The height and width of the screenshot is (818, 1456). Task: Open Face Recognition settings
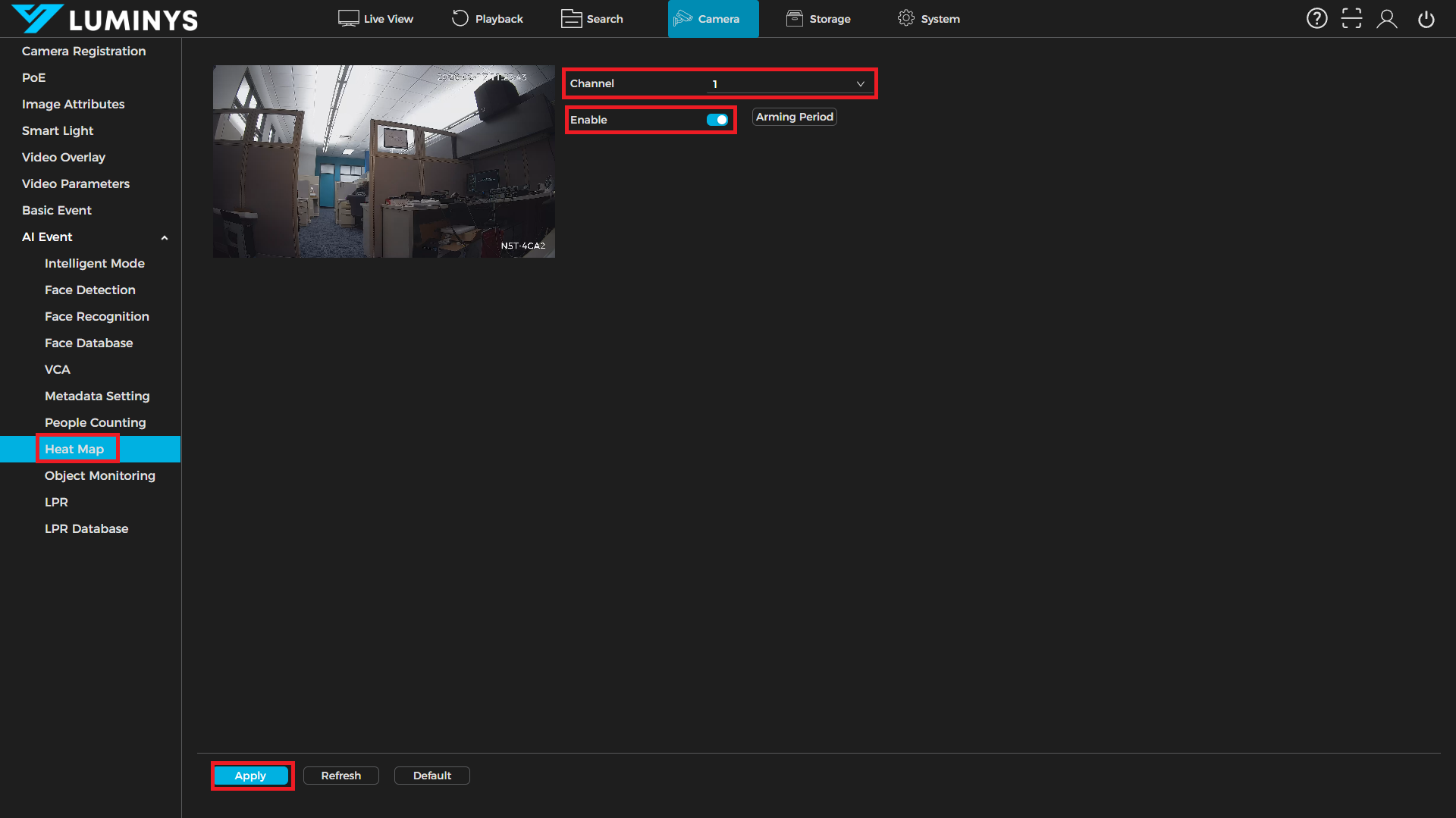tap(96, 316)
